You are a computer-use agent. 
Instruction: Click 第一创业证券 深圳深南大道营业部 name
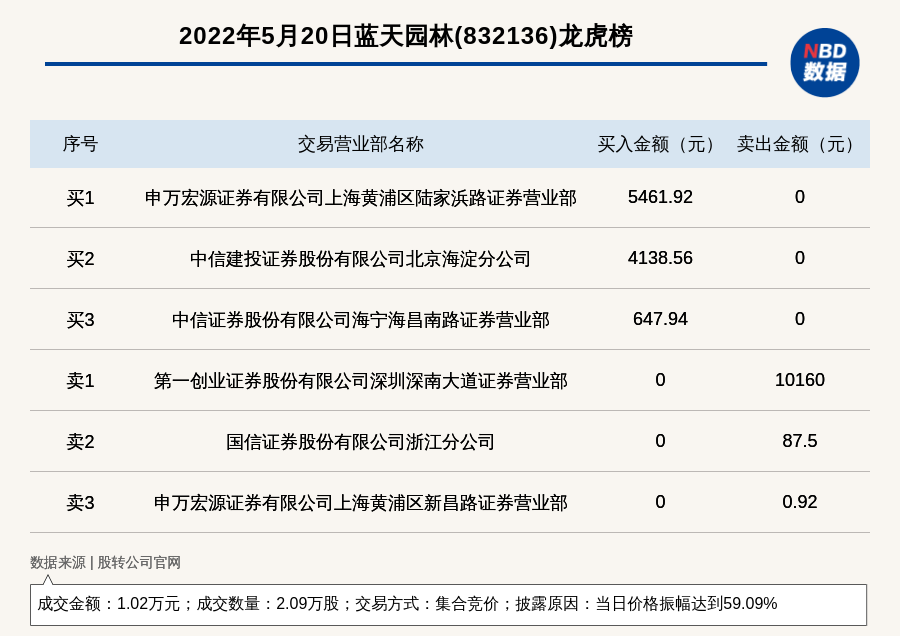pyautogui.click(x=360, y=381)
